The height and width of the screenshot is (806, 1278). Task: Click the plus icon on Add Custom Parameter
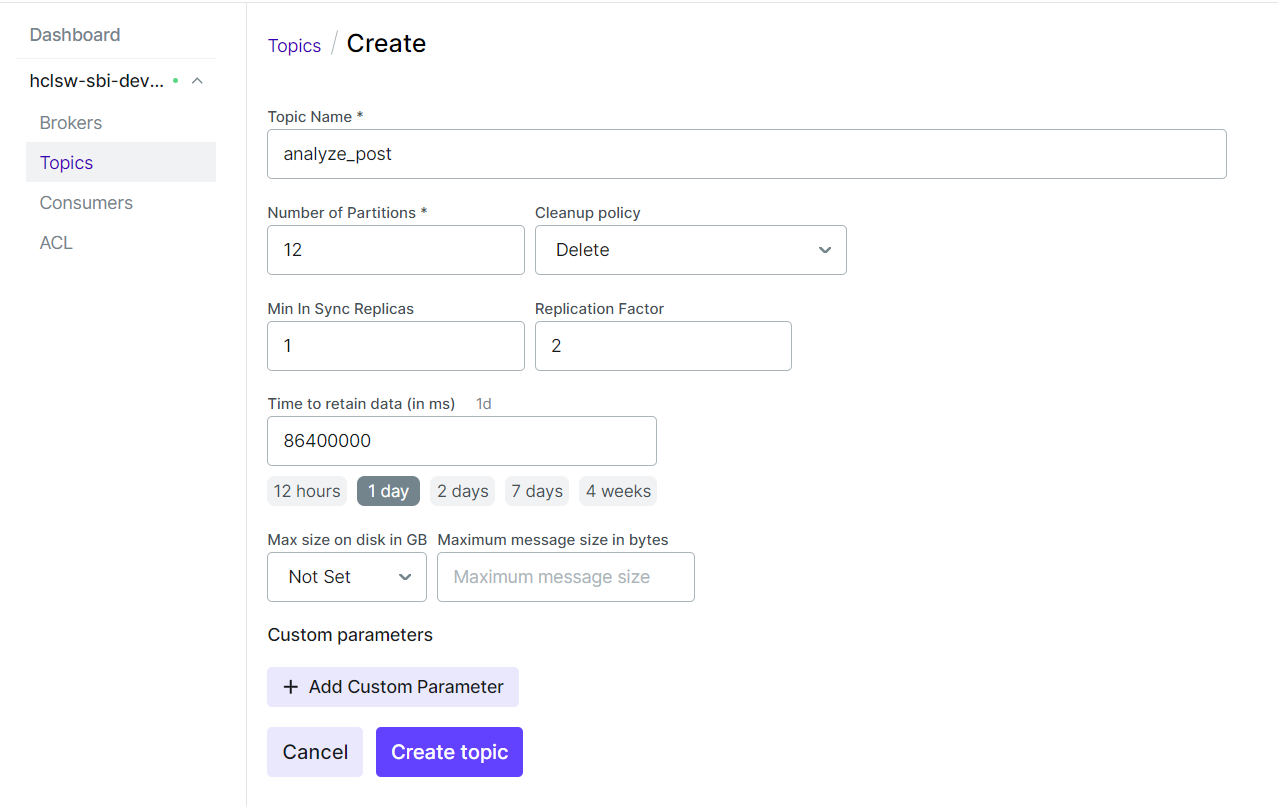pyautogui.click(x=291, y=687)
